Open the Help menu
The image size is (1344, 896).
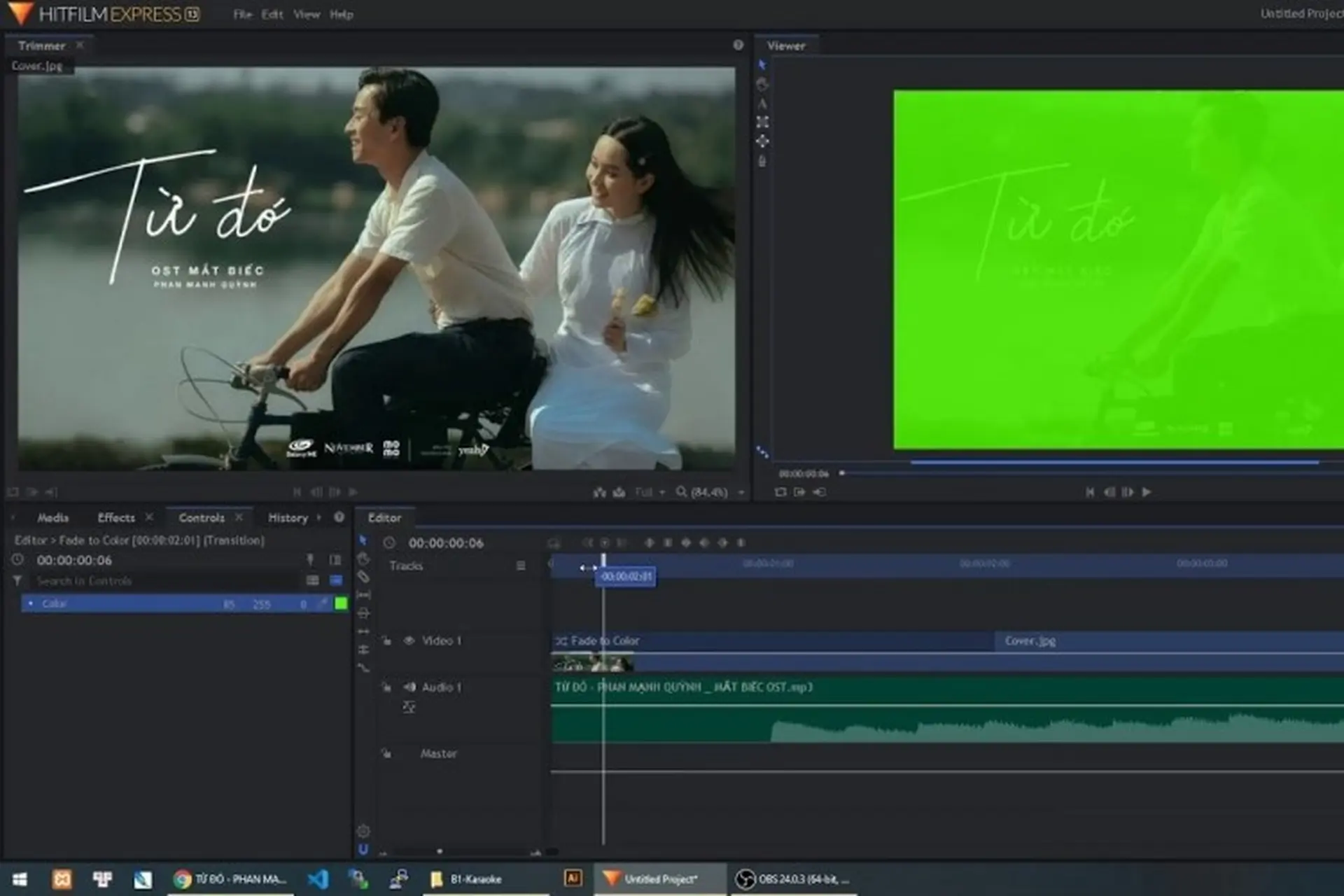(x=342, y=14)
